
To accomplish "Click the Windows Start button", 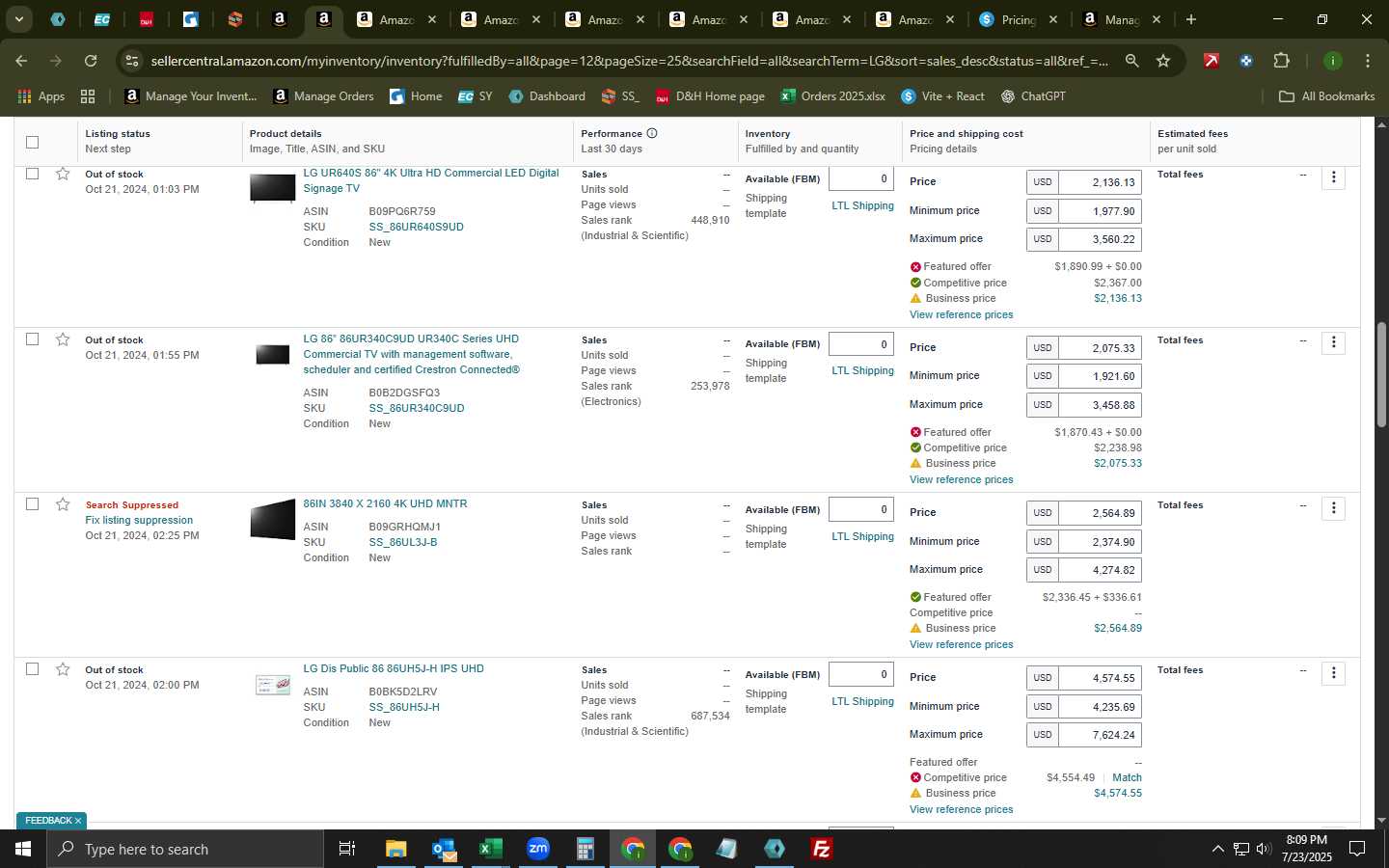I will [x=22, y=849].
